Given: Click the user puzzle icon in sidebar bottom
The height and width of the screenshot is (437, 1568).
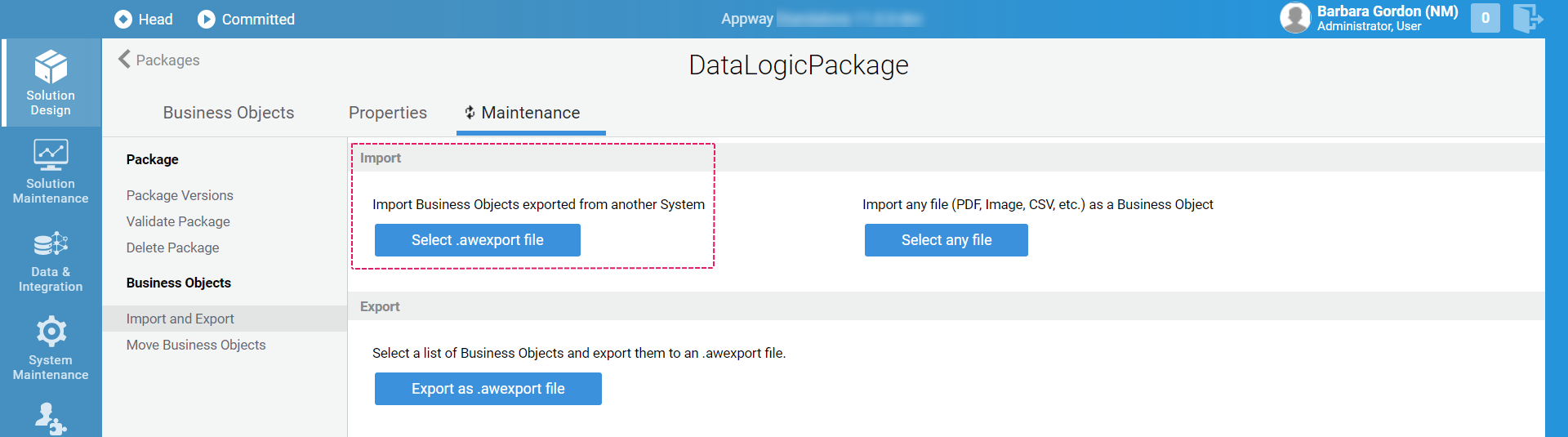Looking at the screenshot, I should click(51, 418).
